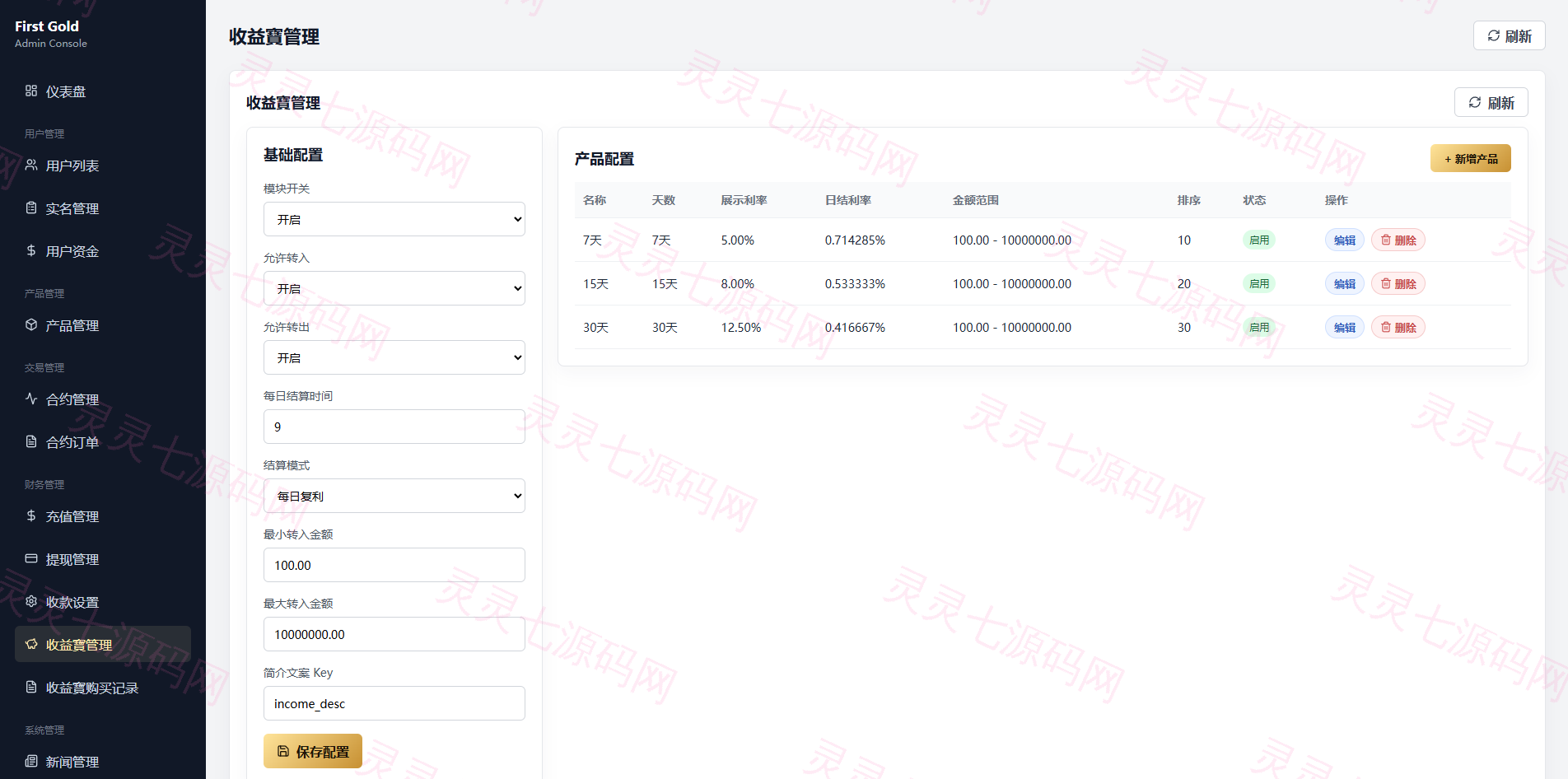This screenshot has height=779, width=1568.
Task: Open the 结算模式 dropdown
Action: (394, 496)
